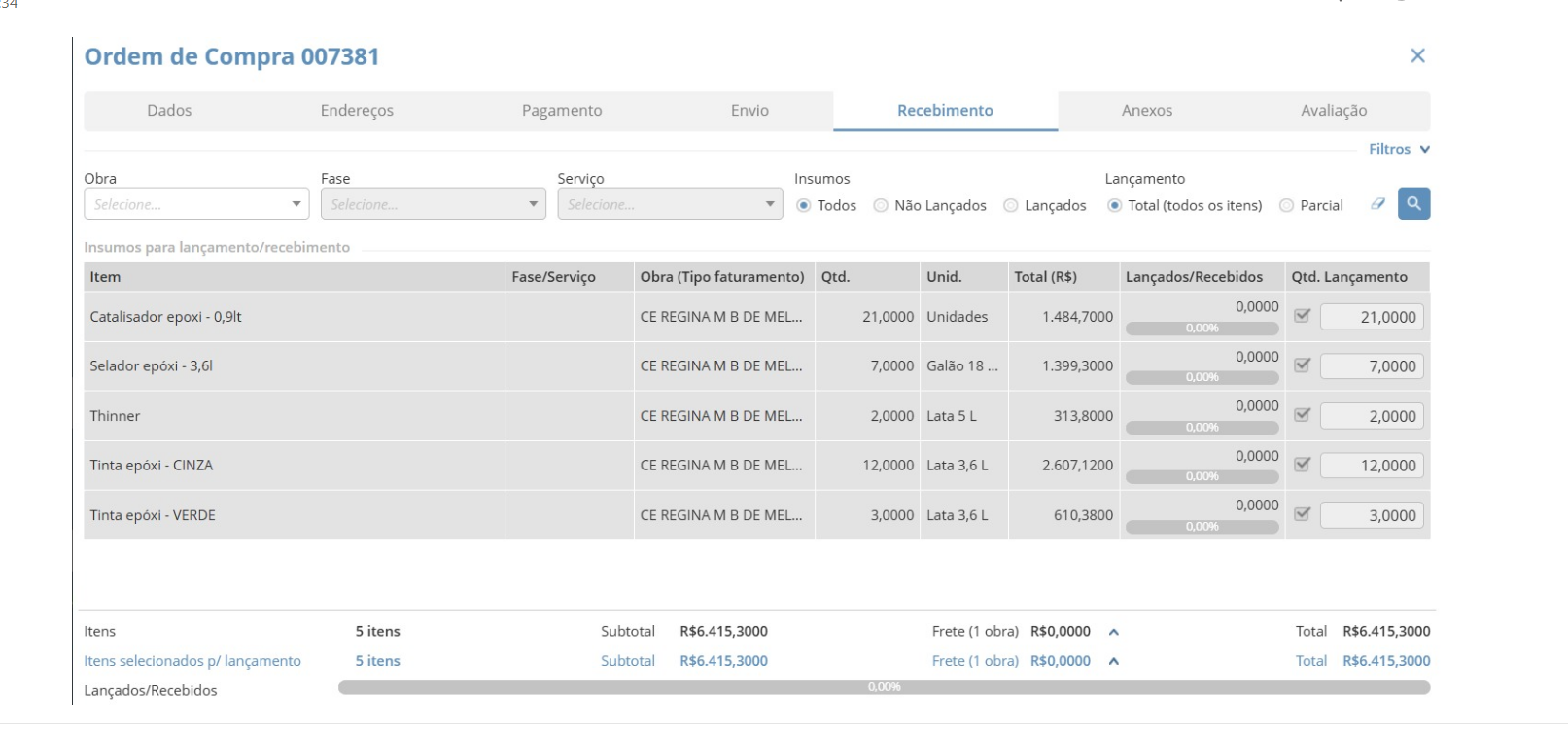
Task: Expand the first-row Frete chevron in totals
Action: pos(1114,632)
